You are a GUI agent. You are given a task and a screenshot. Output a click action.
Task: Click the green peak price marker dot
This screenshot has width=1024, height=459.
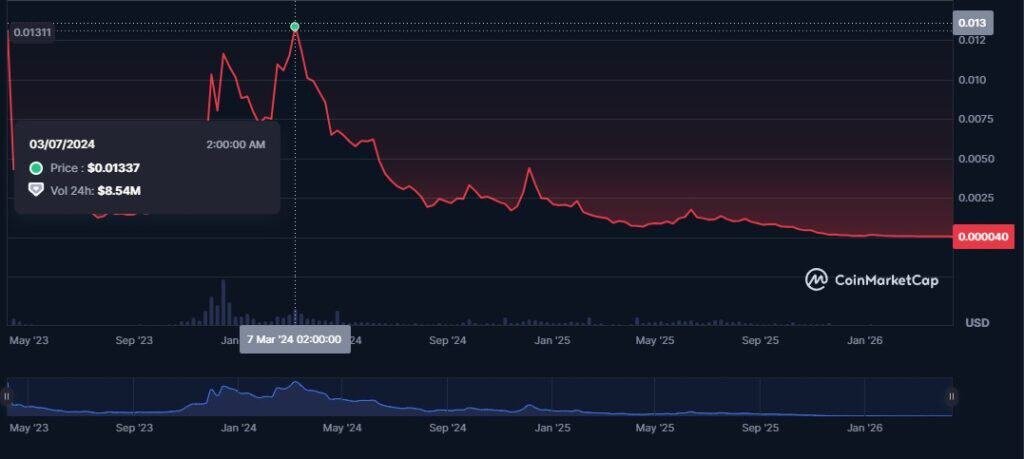point(295,27)
